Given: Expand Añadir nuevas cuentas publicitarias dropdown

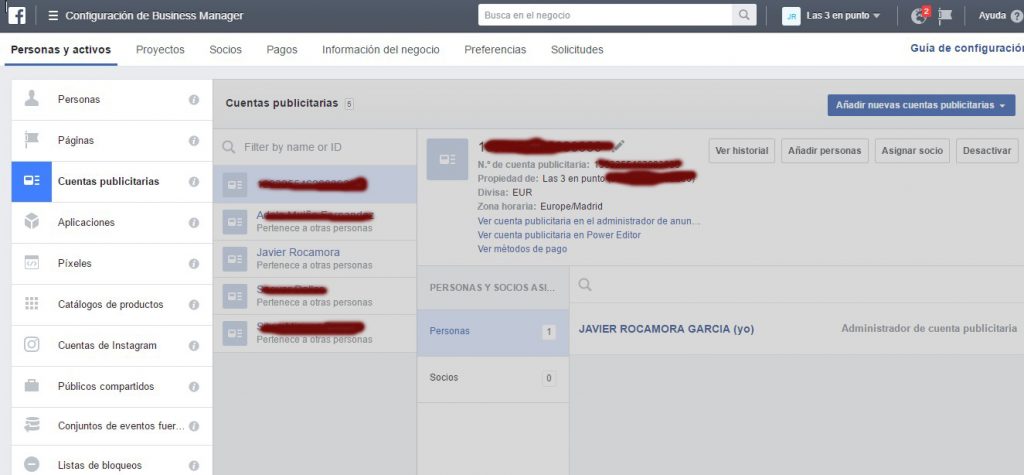Looking at the screenshot, I should tap(921, 105).
